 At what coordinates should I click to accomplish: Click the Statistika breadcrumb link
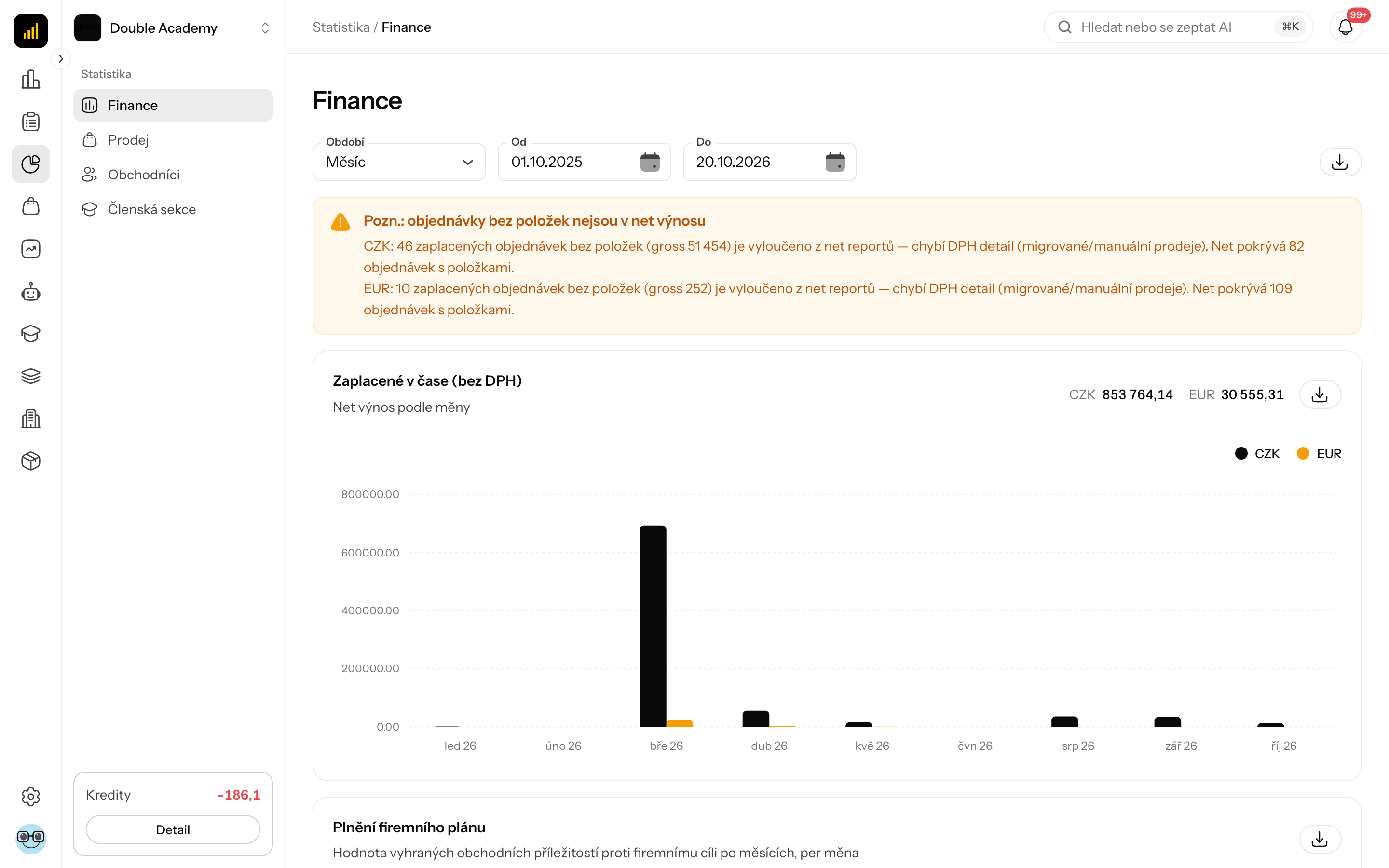pos(341,27)
